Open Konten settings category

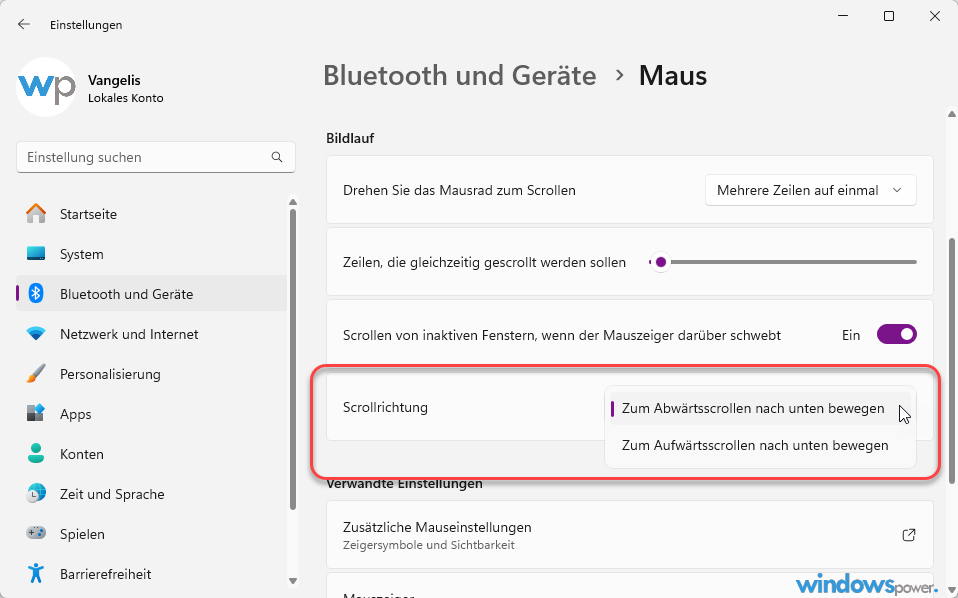coord(152,454)
